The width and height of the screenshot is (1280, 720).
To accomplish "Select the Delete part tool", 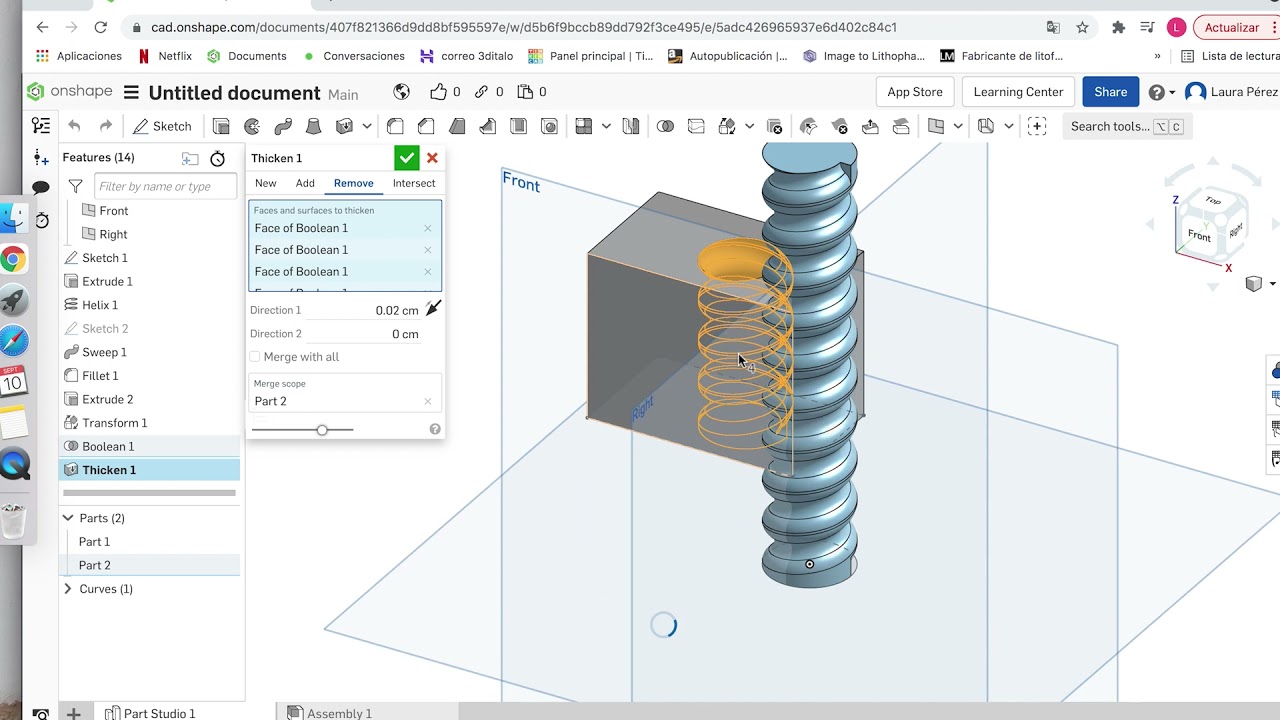I will point(774,126).
